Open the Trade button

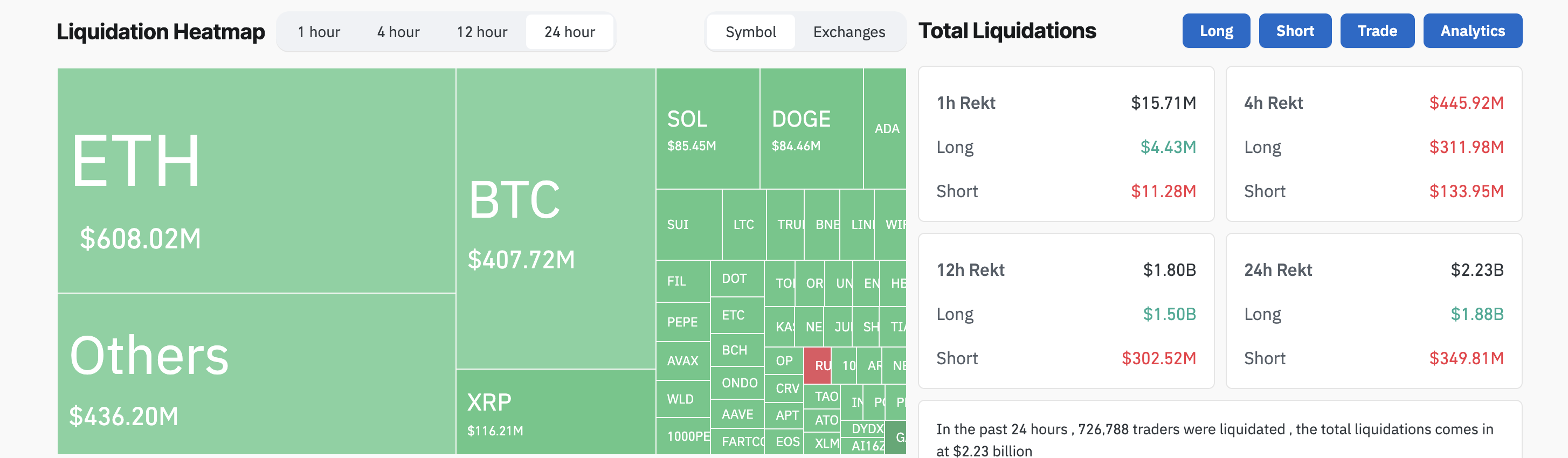tap(1376, 31)
